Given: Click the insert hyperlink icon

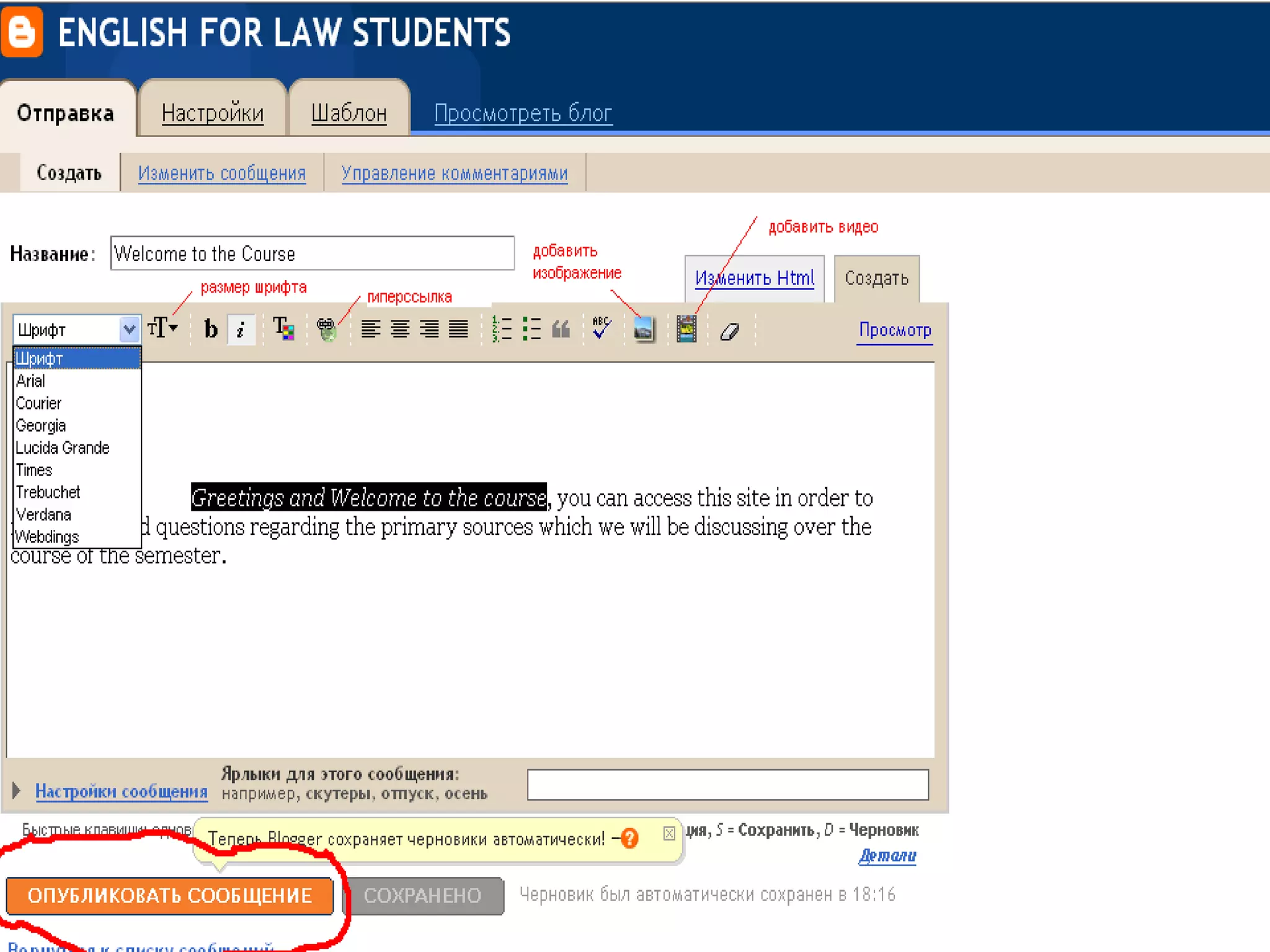Looking at the screenshot, I should 326,329.
